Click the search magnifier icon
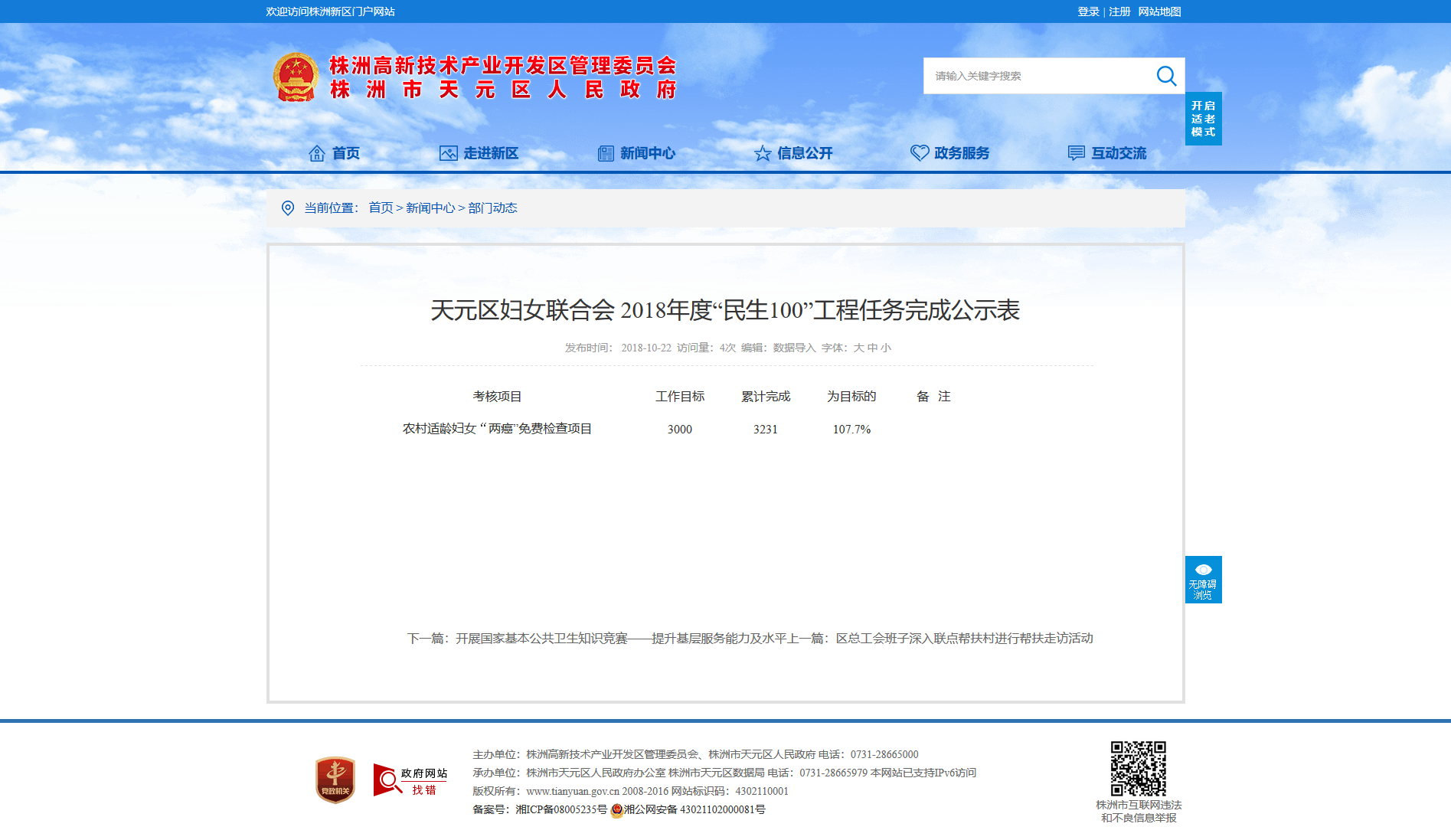Viewport: 1451px width, 840px height. click(1166, 76)
